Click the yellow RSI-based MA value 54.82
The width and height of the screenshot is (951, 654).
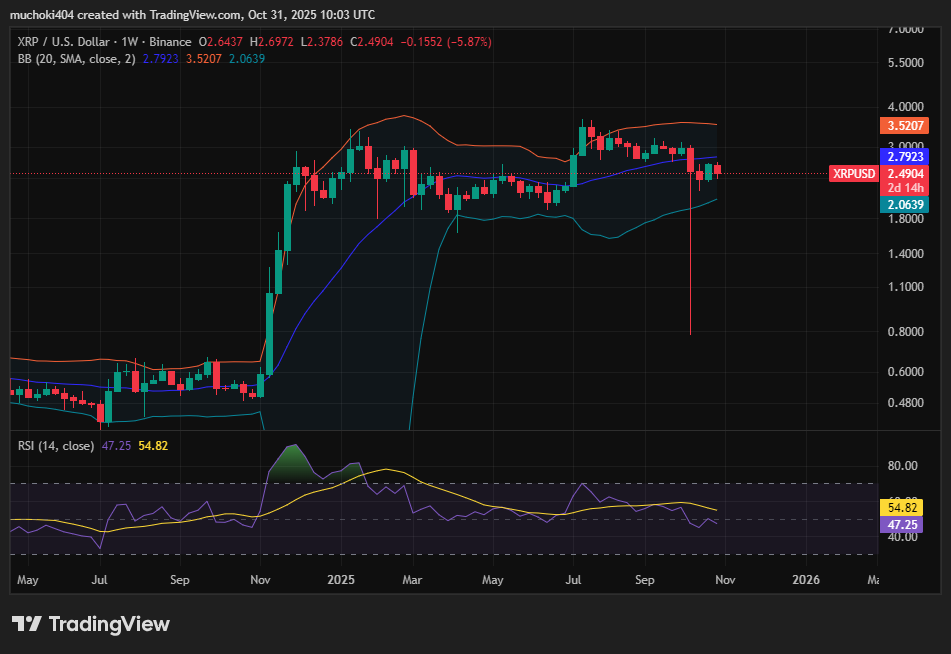coord(903,508)
